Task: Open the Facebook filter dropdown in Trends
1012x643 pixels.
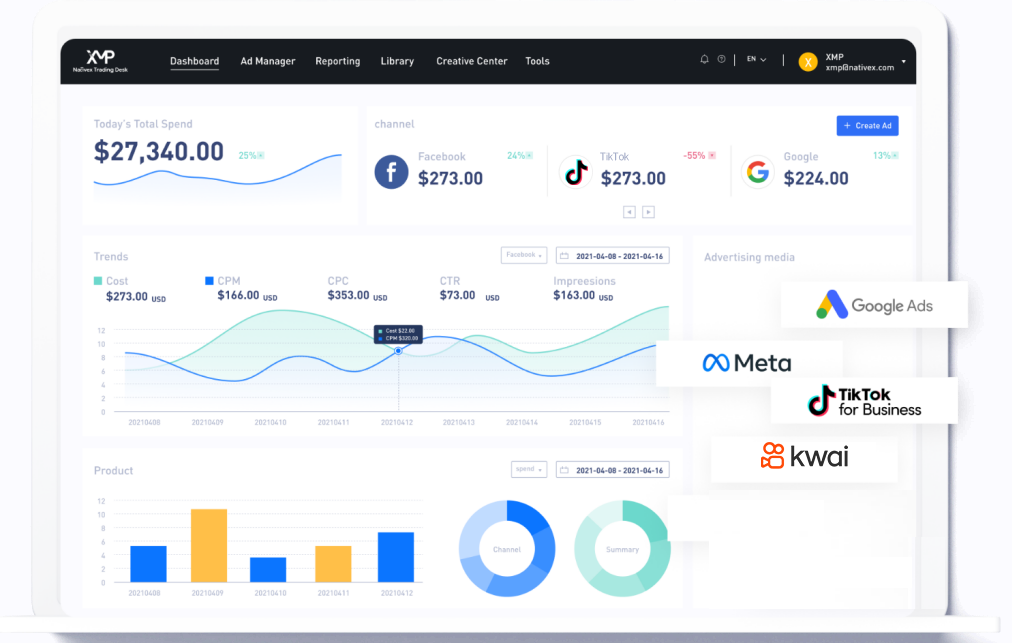Action: click(x=524, y=255)
